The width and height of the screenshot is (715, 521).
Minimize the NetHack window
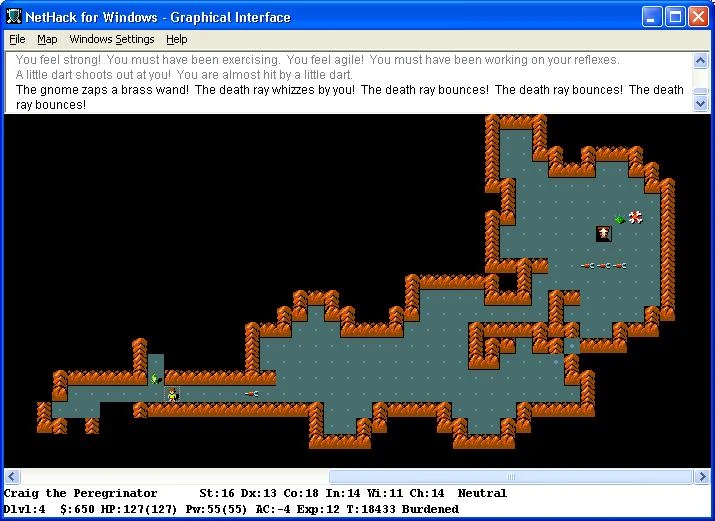(652, 17)
